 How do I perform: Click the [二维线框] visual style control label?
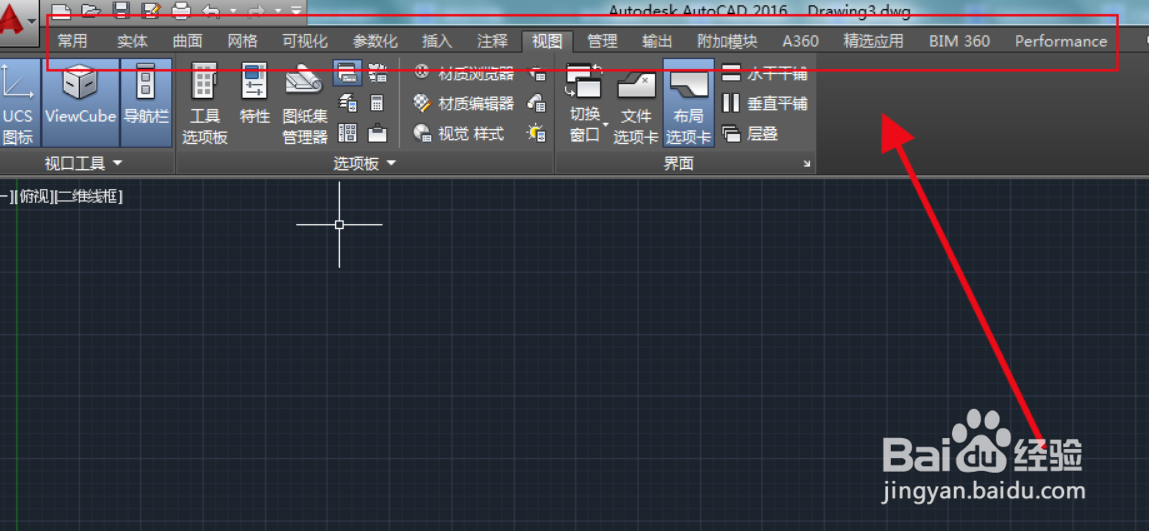(x=89, y=196)
